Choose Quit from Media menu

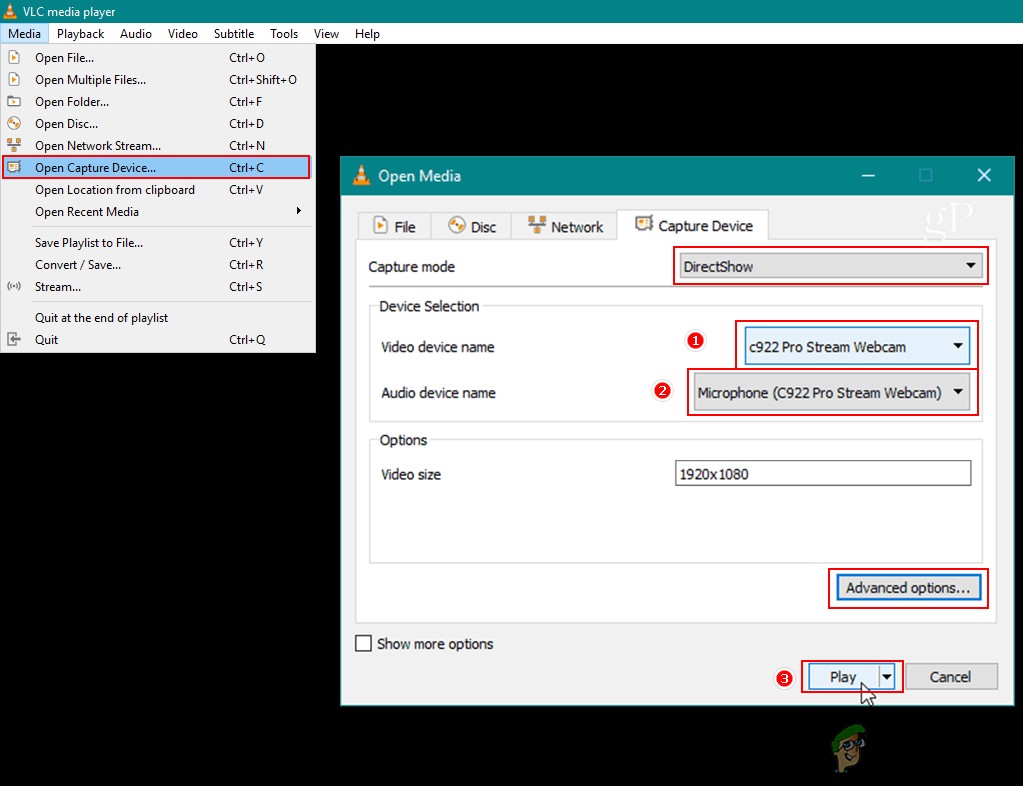(x=157, y=339)
